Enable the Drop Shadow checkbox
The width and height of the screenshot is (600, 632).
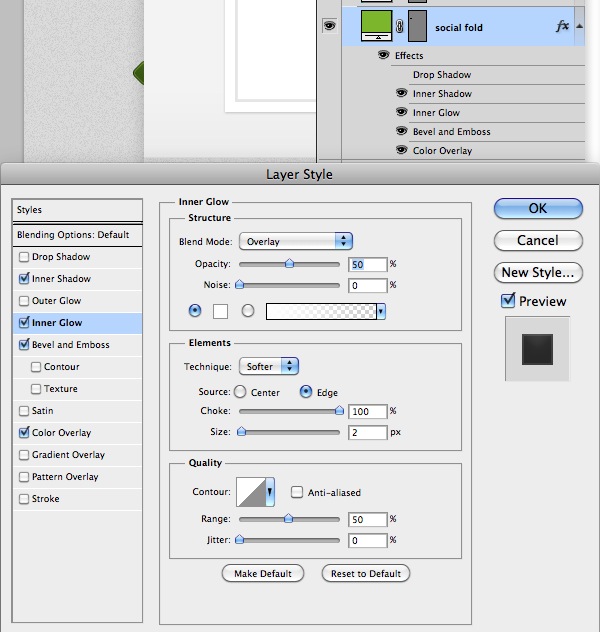[x=24, y=257]
